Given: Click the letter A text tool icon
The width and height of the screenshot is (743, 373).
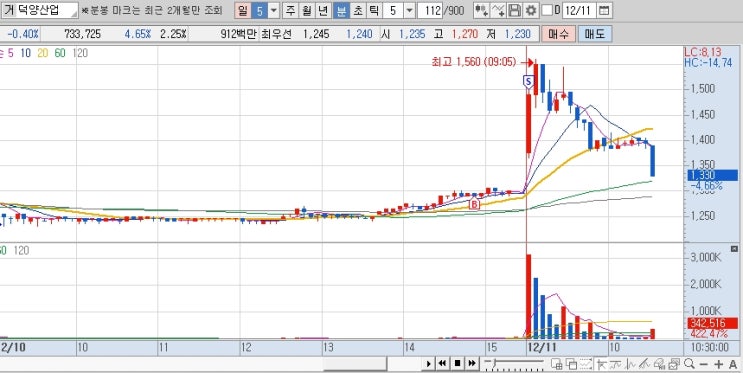Looking at the screenshot, I should coord(733,364).
